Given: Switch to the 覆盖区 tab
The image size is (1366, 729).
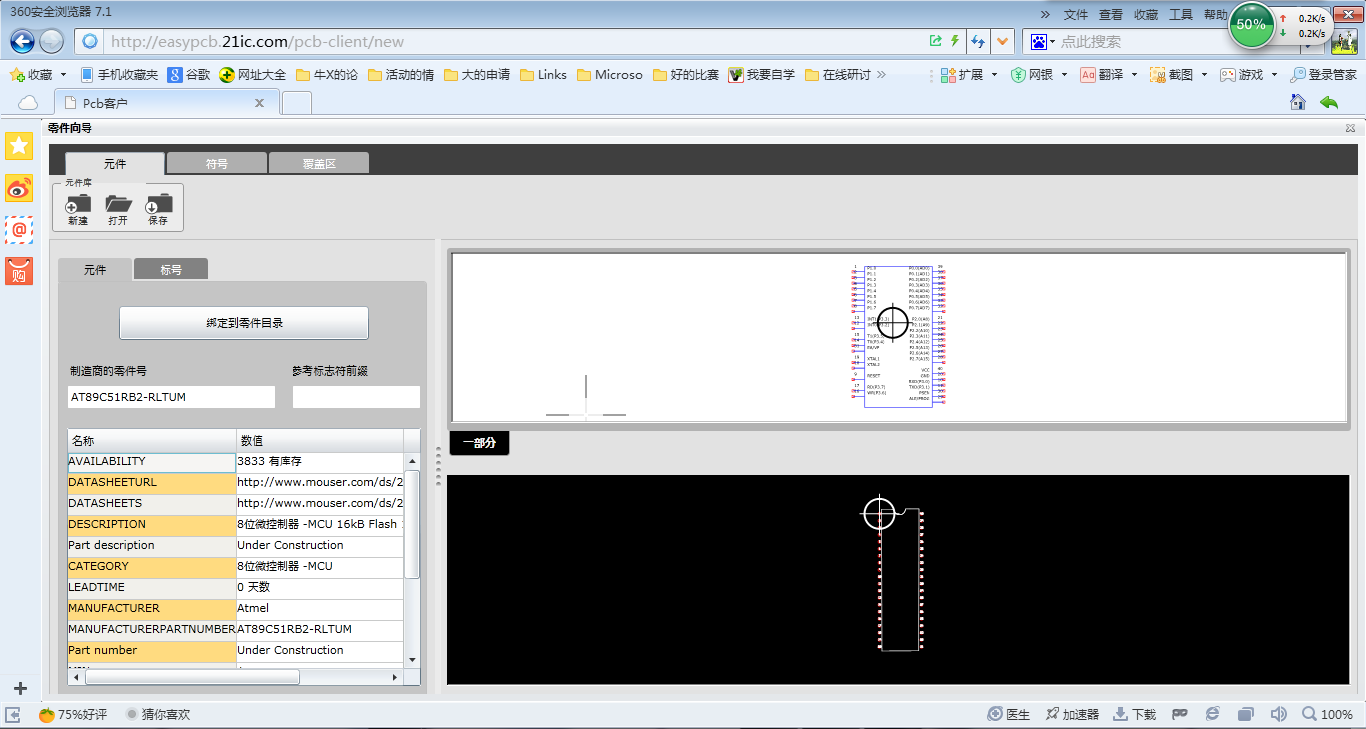Looking at the screenshot, I should pos(319,163).
